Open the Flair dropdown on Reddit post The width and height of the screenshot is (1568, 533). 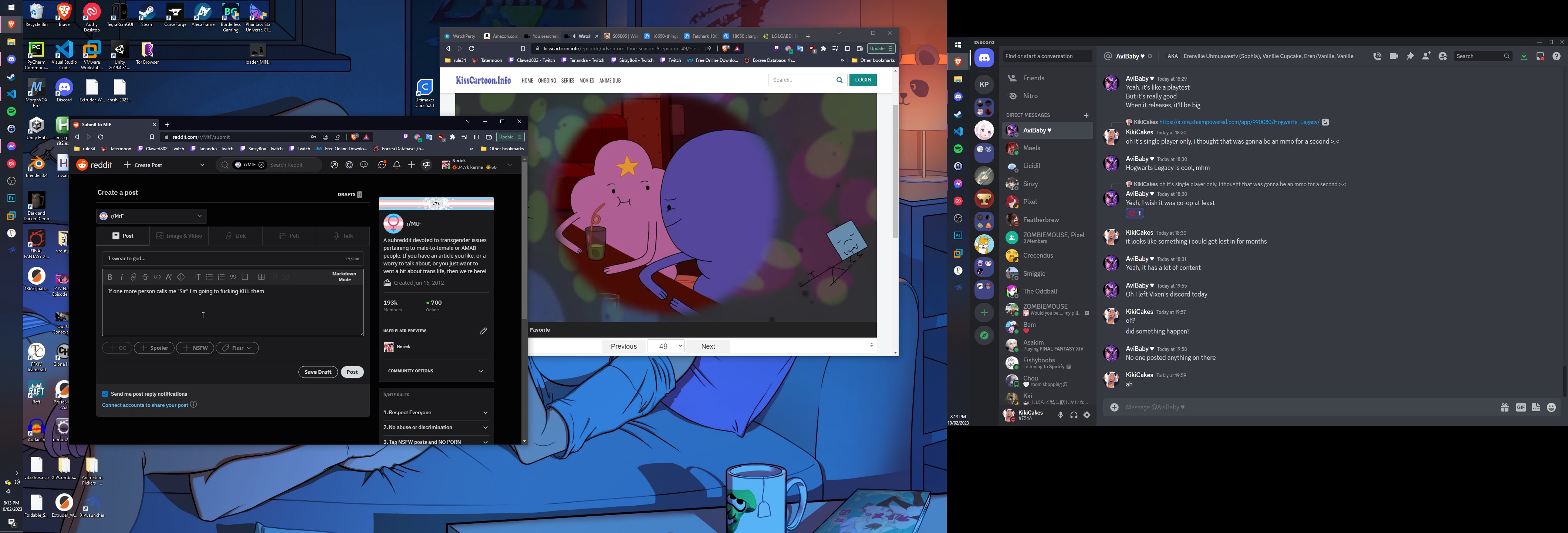[x=237, y=348]
